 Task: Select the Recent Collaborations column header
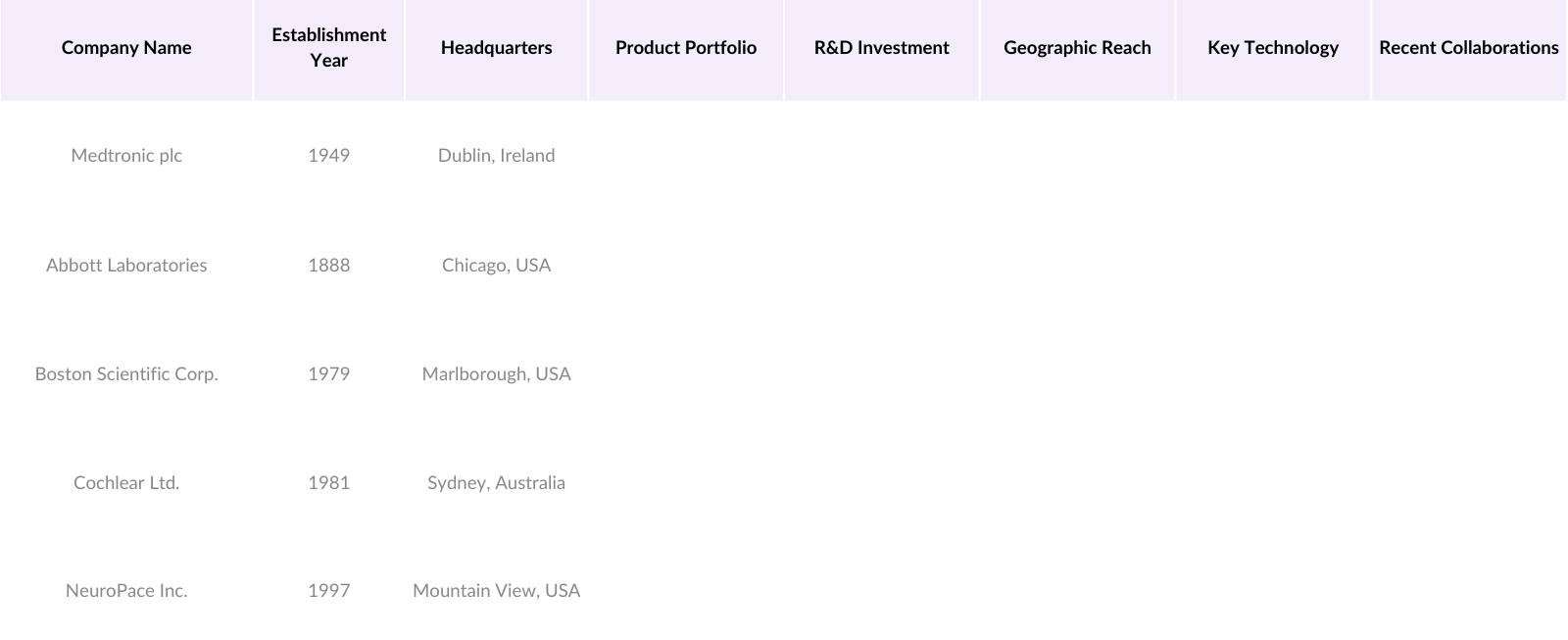coord(1468,48)
